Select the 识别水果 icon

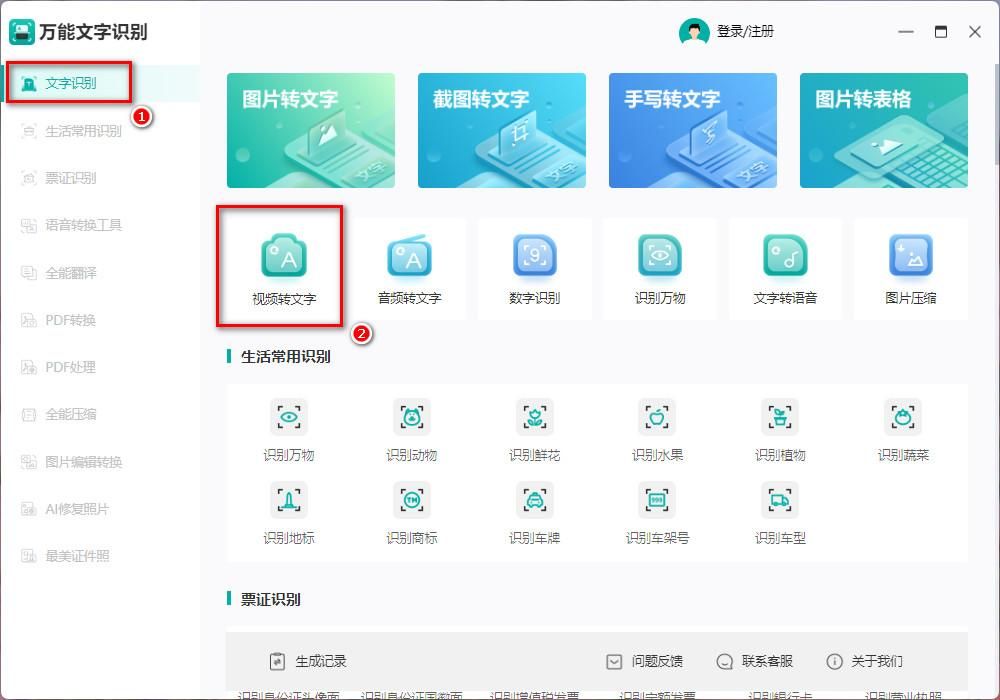click(x=657, y=430)
